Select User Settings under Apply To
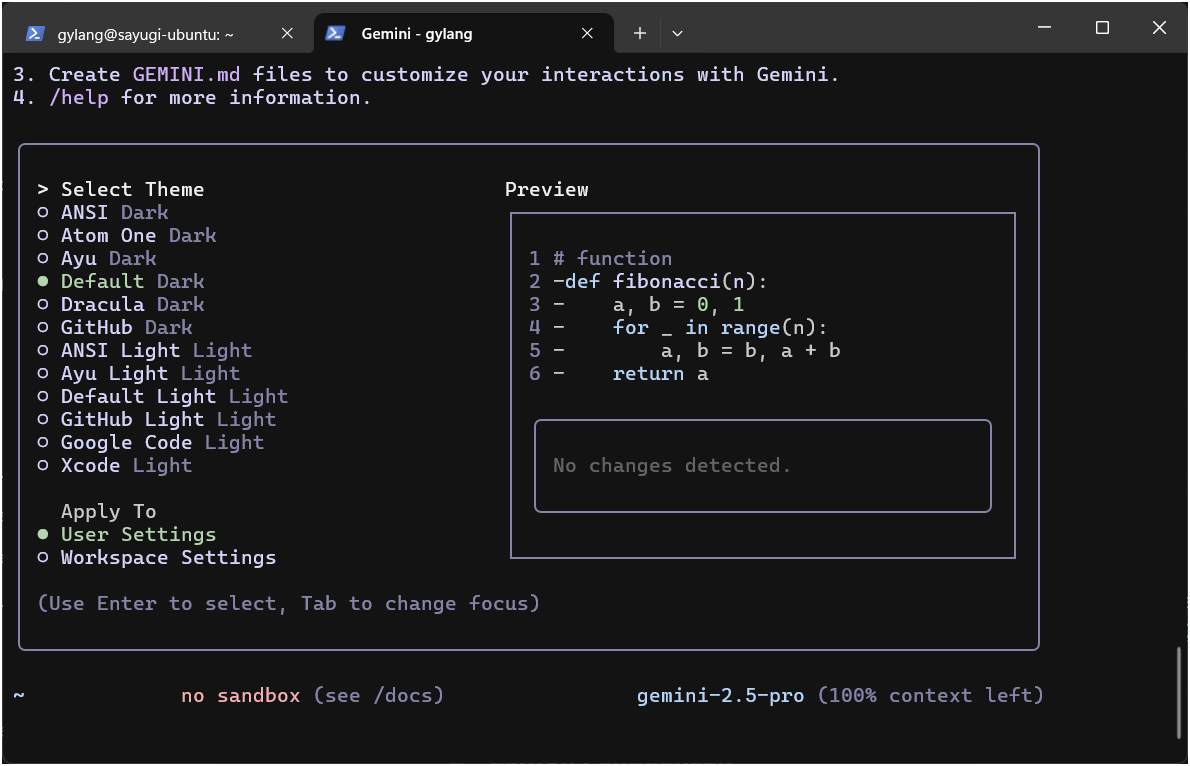This screenshot has height=766, width=1190. click(x=138, y=534)
